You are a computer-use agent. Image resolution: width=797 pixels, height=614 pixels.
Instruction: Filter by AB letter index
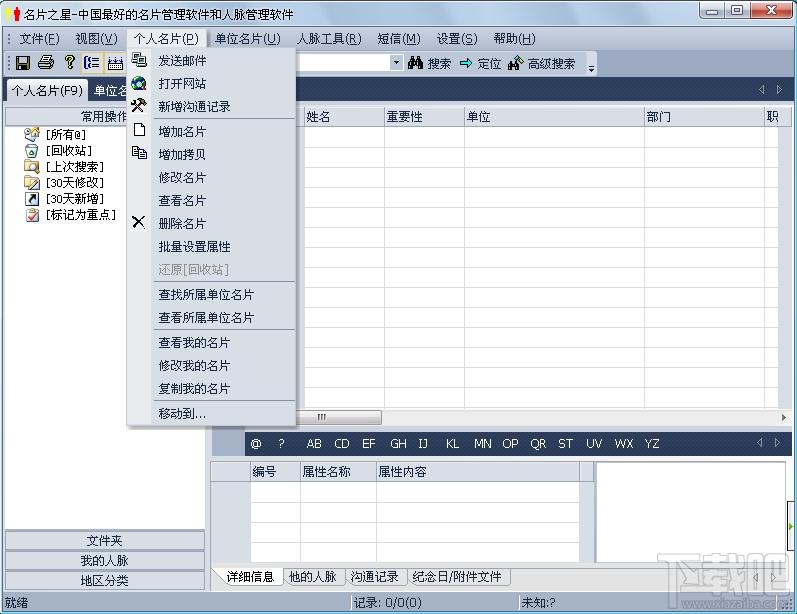click(x=314, y=444)
